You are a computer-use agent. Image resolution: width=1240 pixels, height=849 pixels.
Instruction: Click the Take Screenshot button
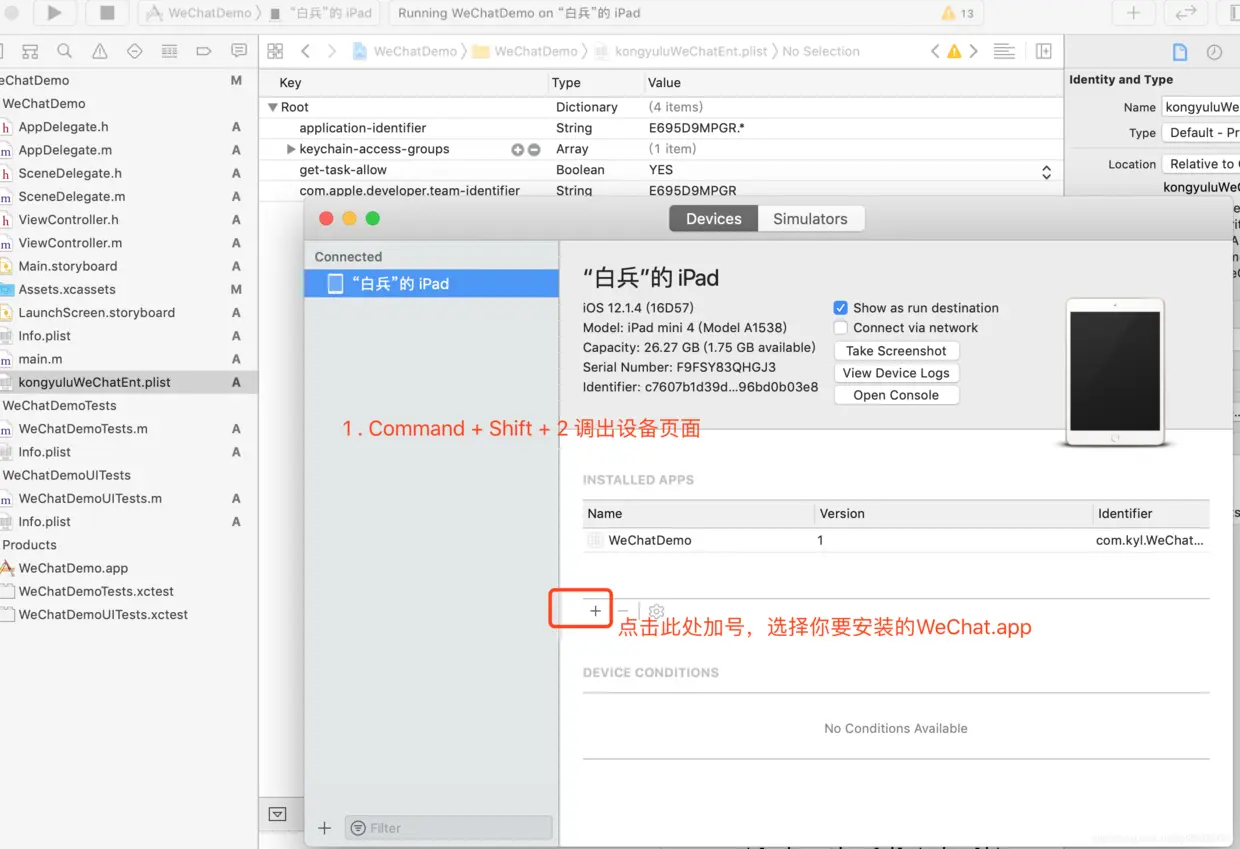point(896,350)
